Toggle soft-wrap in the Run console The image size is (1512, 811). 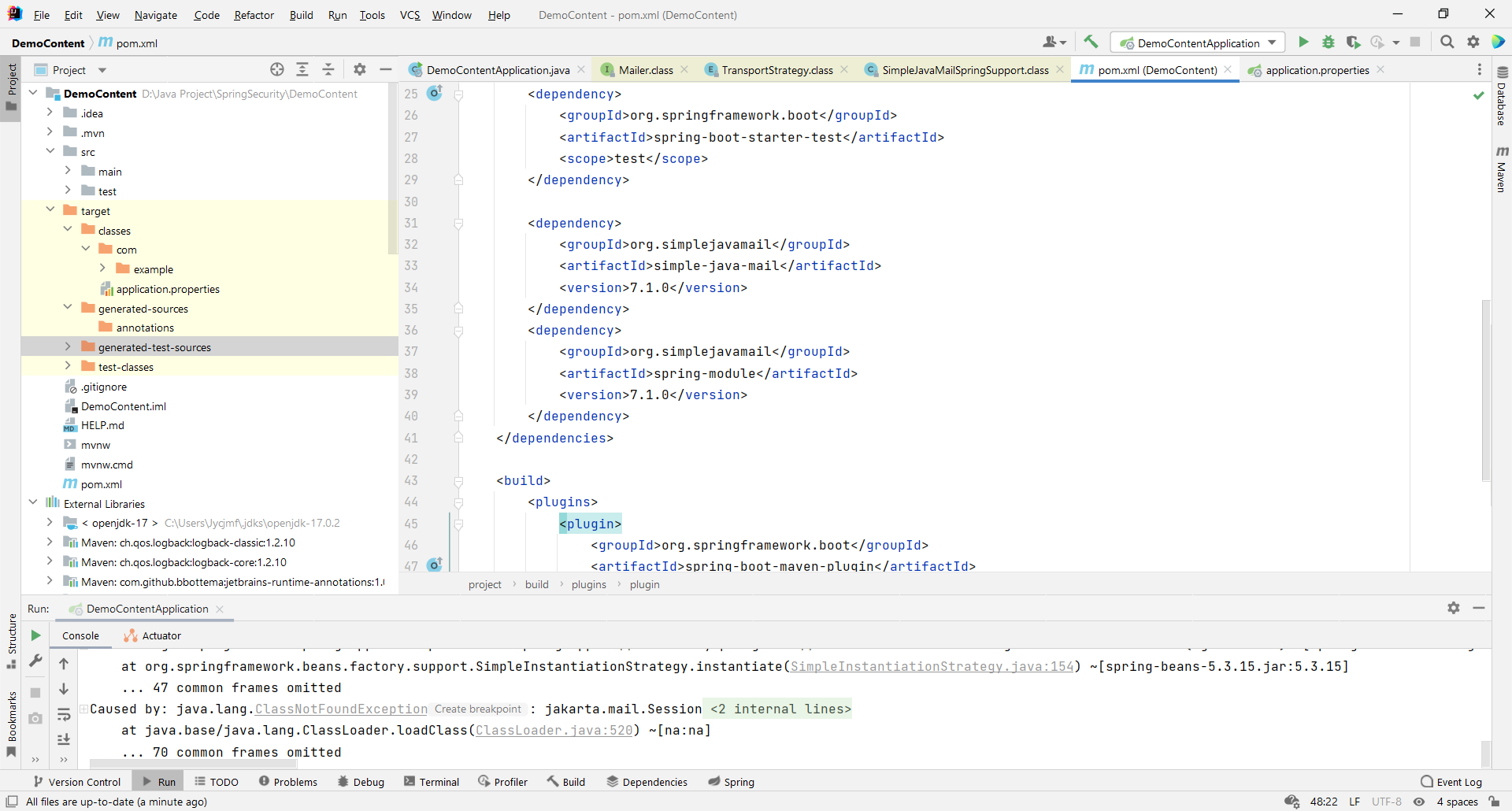tap(64, 716)
